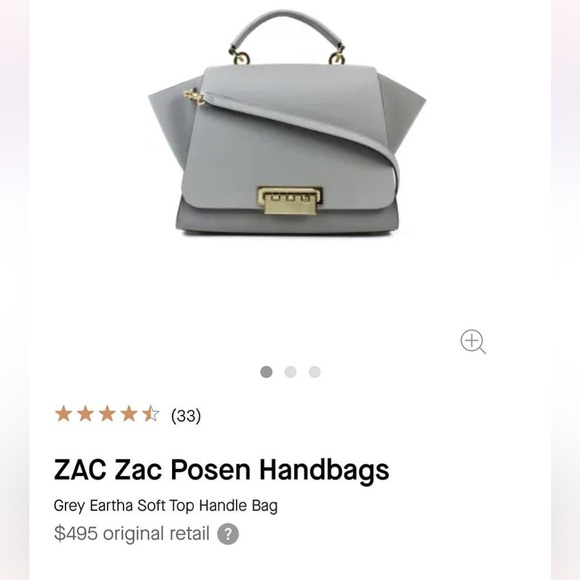Image resolution: width=580 pixels, height=580 pixels.
Task: Click the bag's top handle in photo
Action: [x=287, y=31]
